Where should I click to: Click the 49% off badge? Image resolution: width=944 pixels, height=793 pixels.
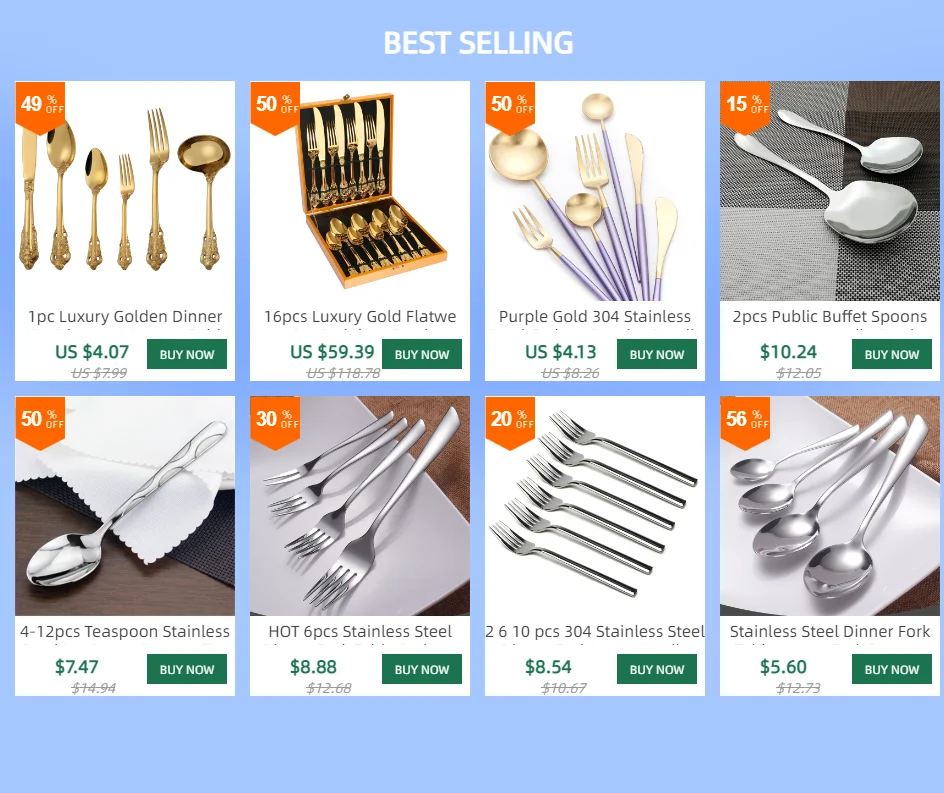(40, 107)
